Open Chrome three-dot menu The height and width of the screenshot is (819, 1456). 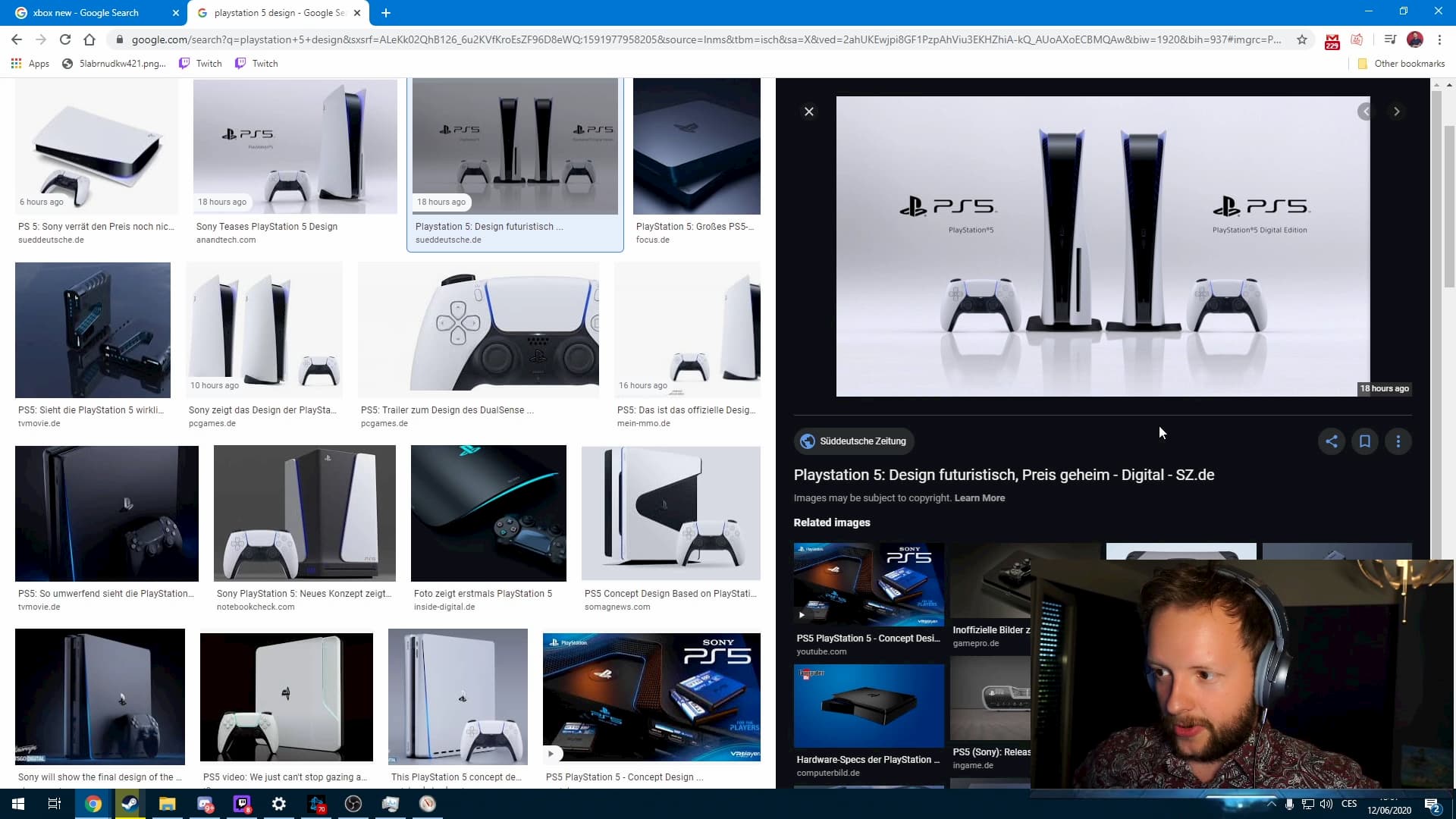point(1439,39)
